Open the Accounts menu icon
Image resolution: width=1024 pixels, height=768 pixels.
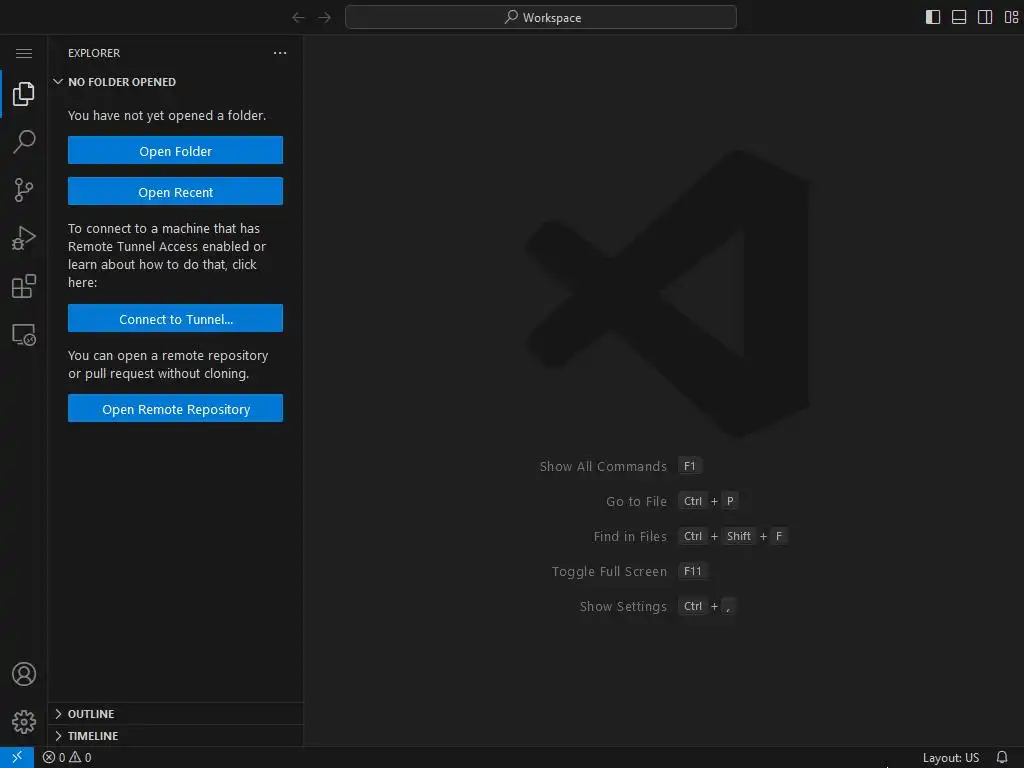pyautogui.click(x=24, y=674)
